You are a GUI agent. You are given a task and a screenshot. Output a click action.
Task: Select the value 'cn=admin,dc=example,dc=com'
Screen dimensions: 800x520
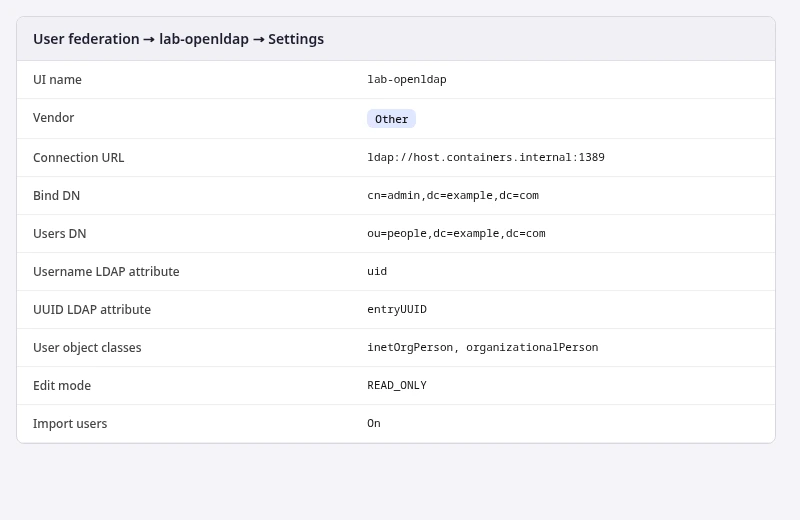click(x=453, y=195)
